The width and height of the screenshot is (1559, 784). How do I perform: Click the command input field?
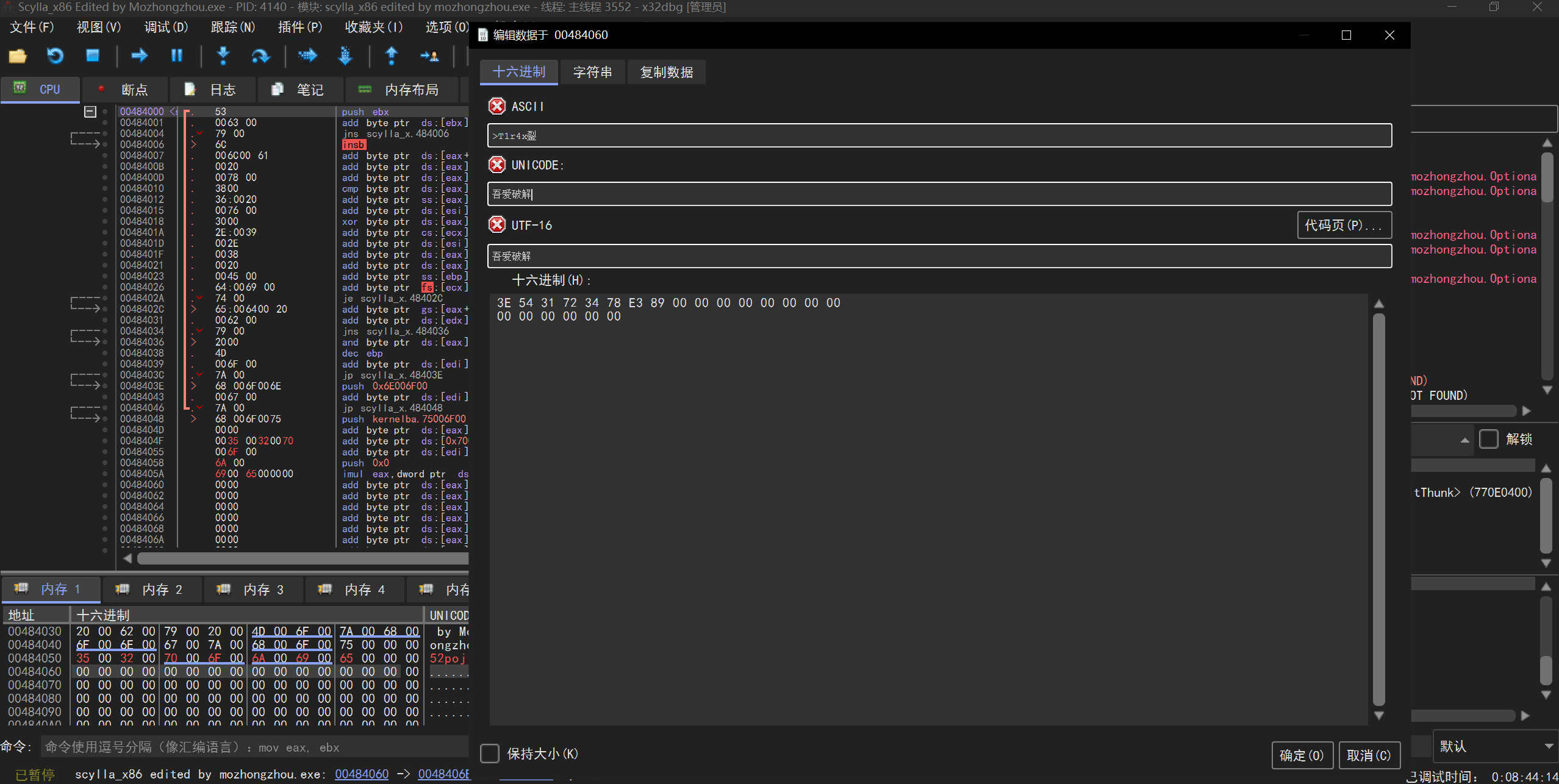click(x=255, y=747)
